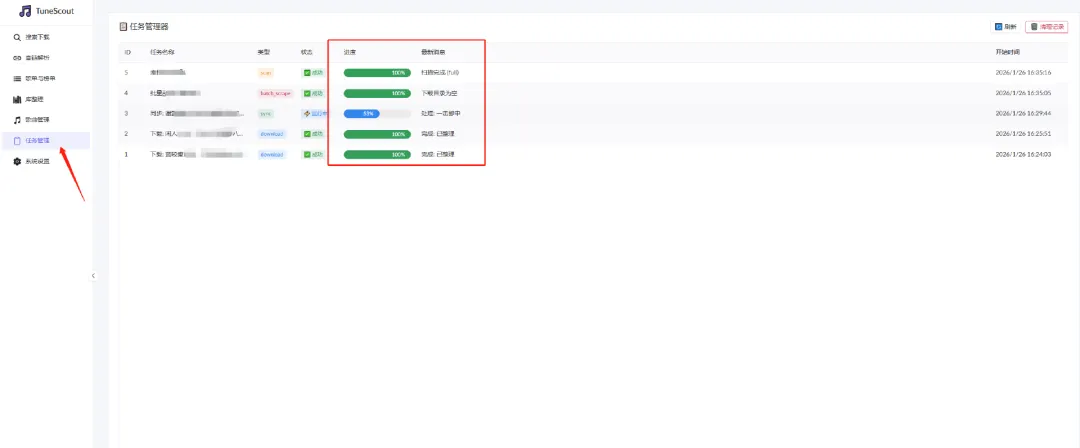The width and height of the screenshot is (1080, 448).
Task: Click the timestamp 2026/1/26 16:25:51
Action: coord(1023,134)
